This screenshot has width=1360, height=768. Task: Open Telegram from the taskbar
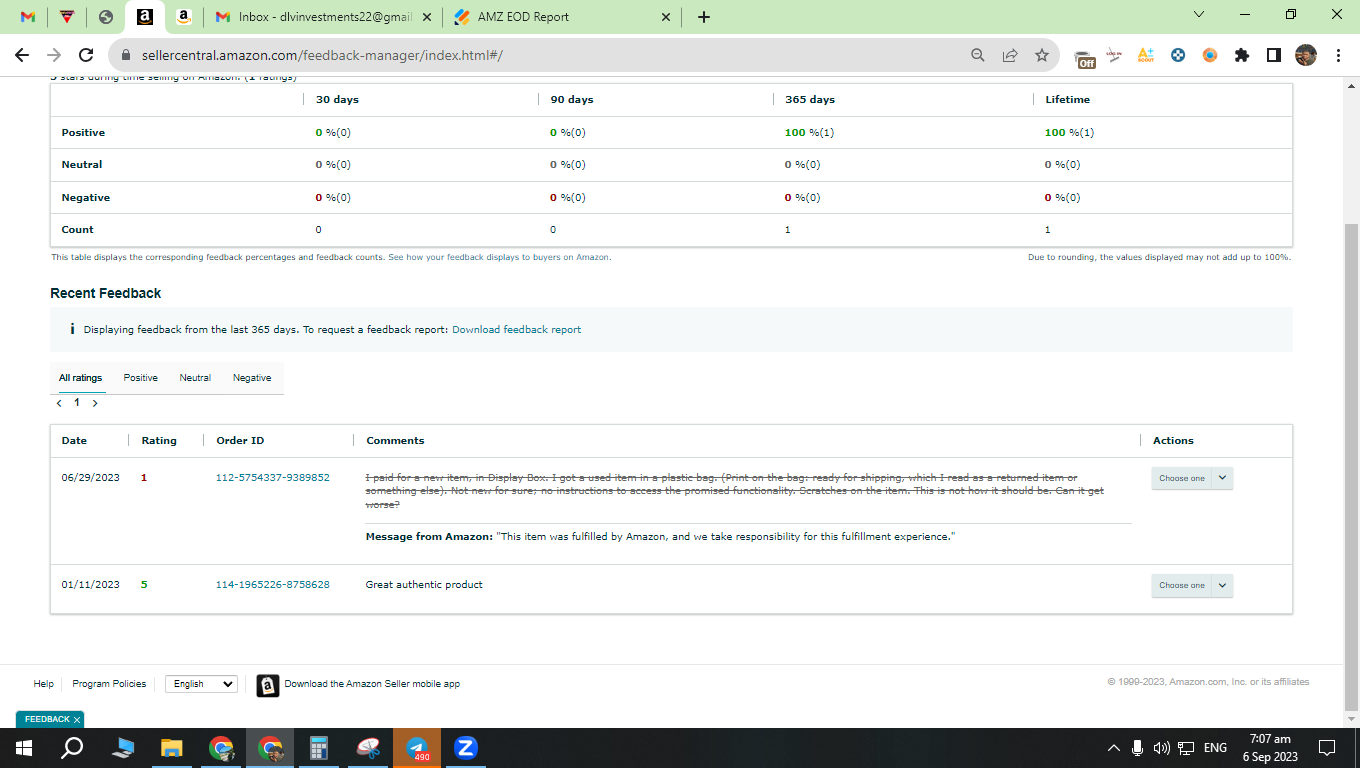(417, 748)
